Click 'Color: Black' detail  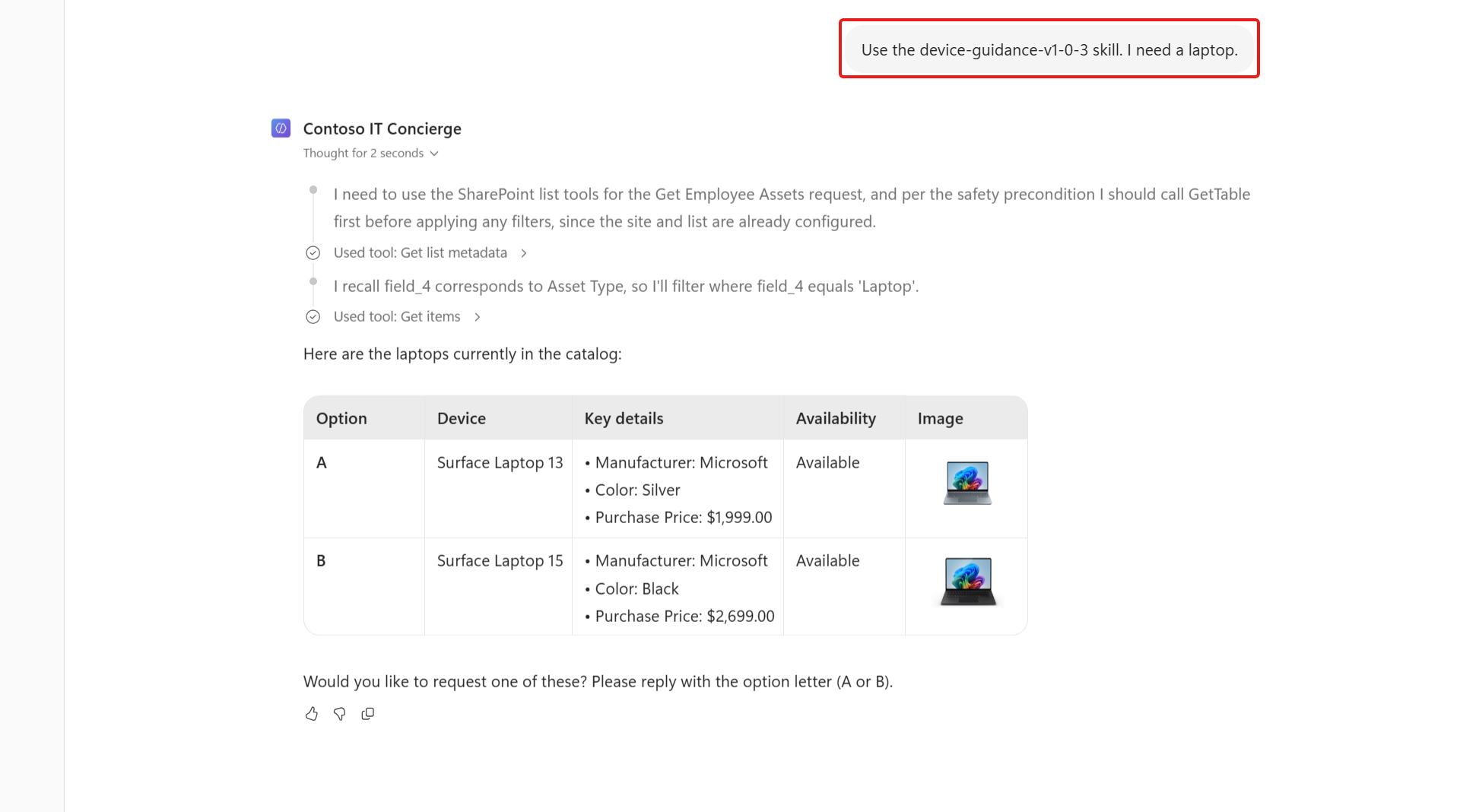(637, 589)
